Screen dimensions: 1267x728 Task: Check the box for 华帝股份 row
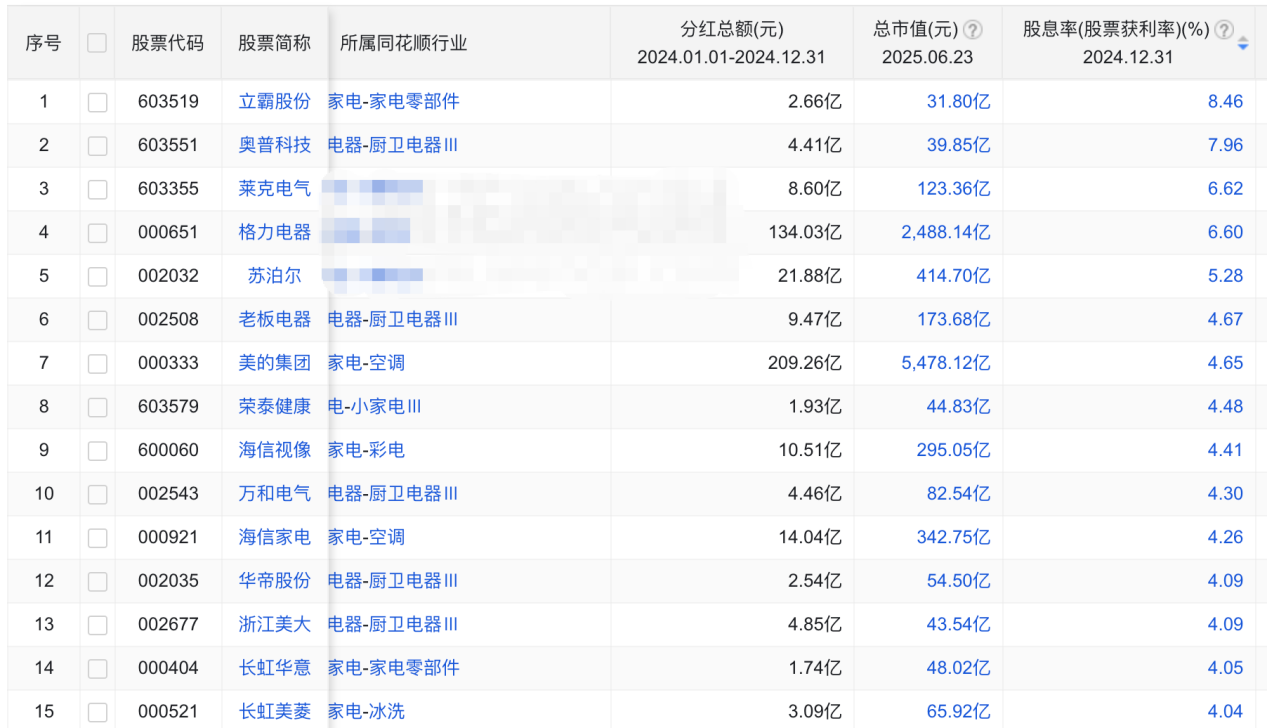click(97, 581)
